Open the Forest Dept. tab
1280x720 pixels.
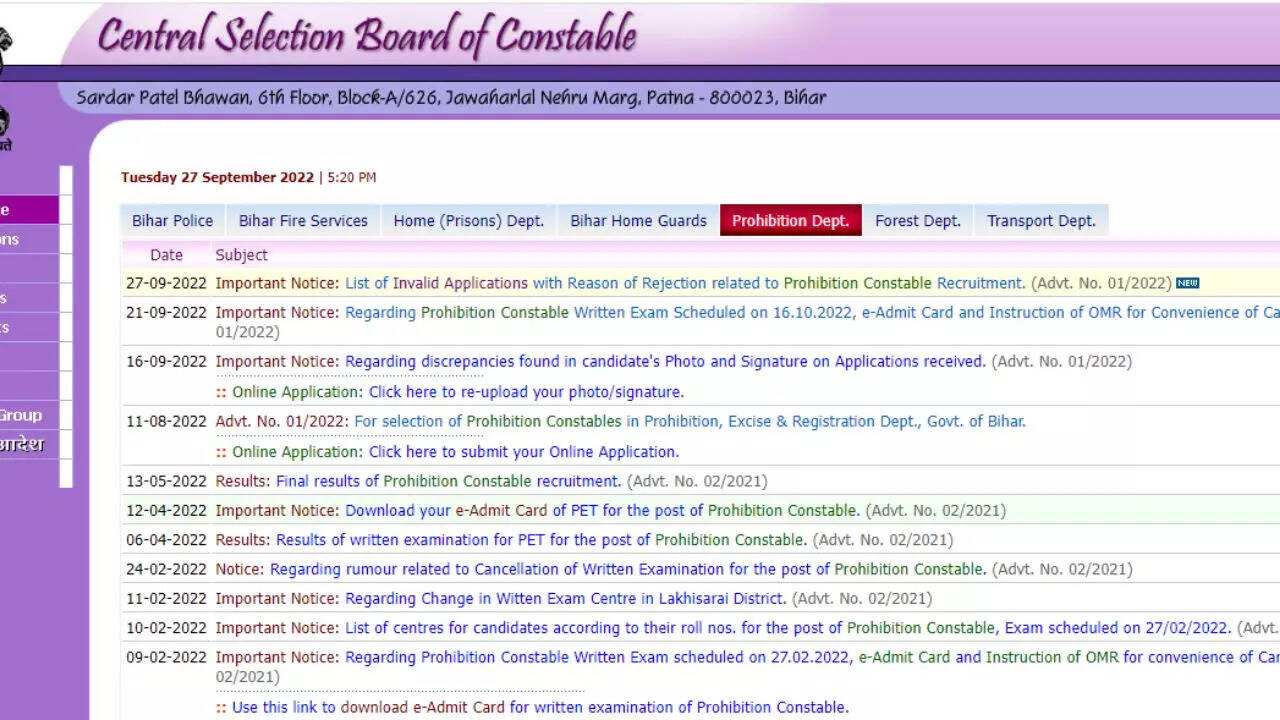pos(917,221)
